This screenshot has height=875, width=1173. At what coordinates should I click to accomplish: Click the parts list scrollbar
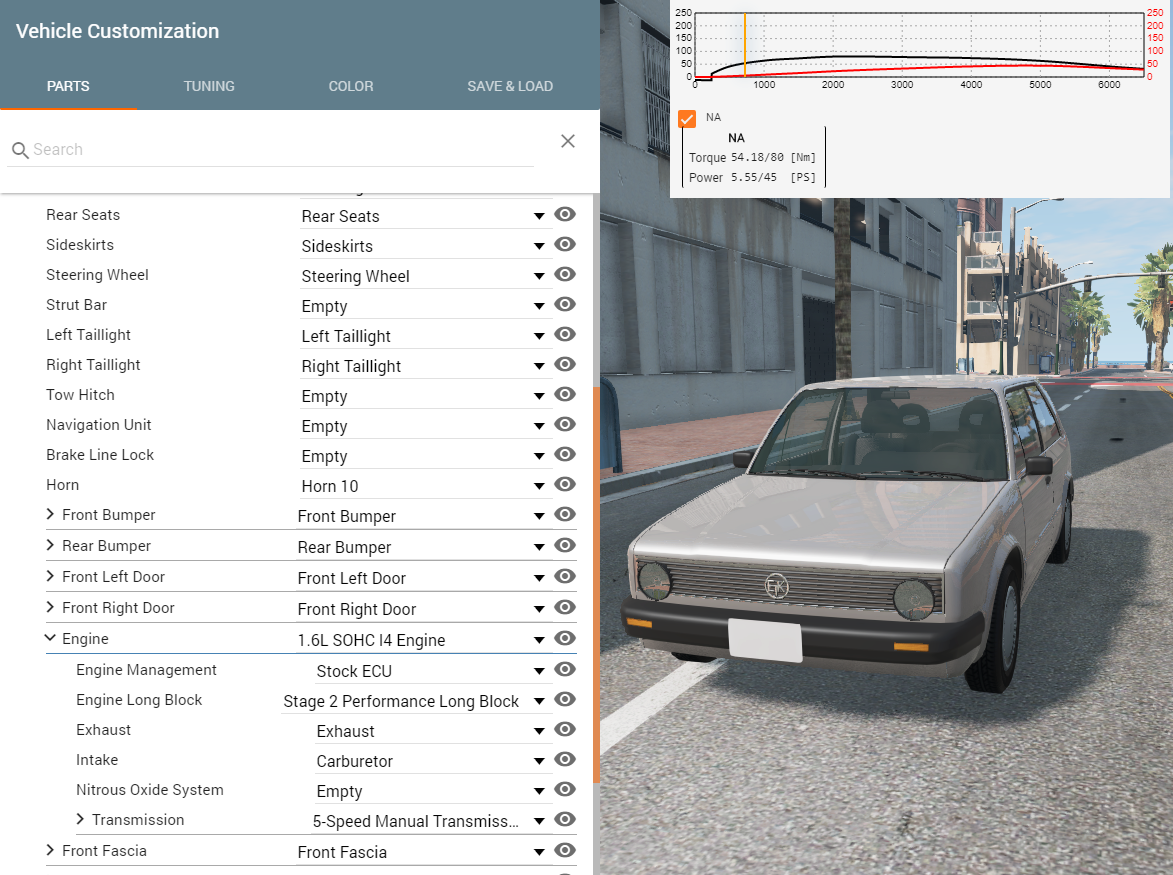596,585
